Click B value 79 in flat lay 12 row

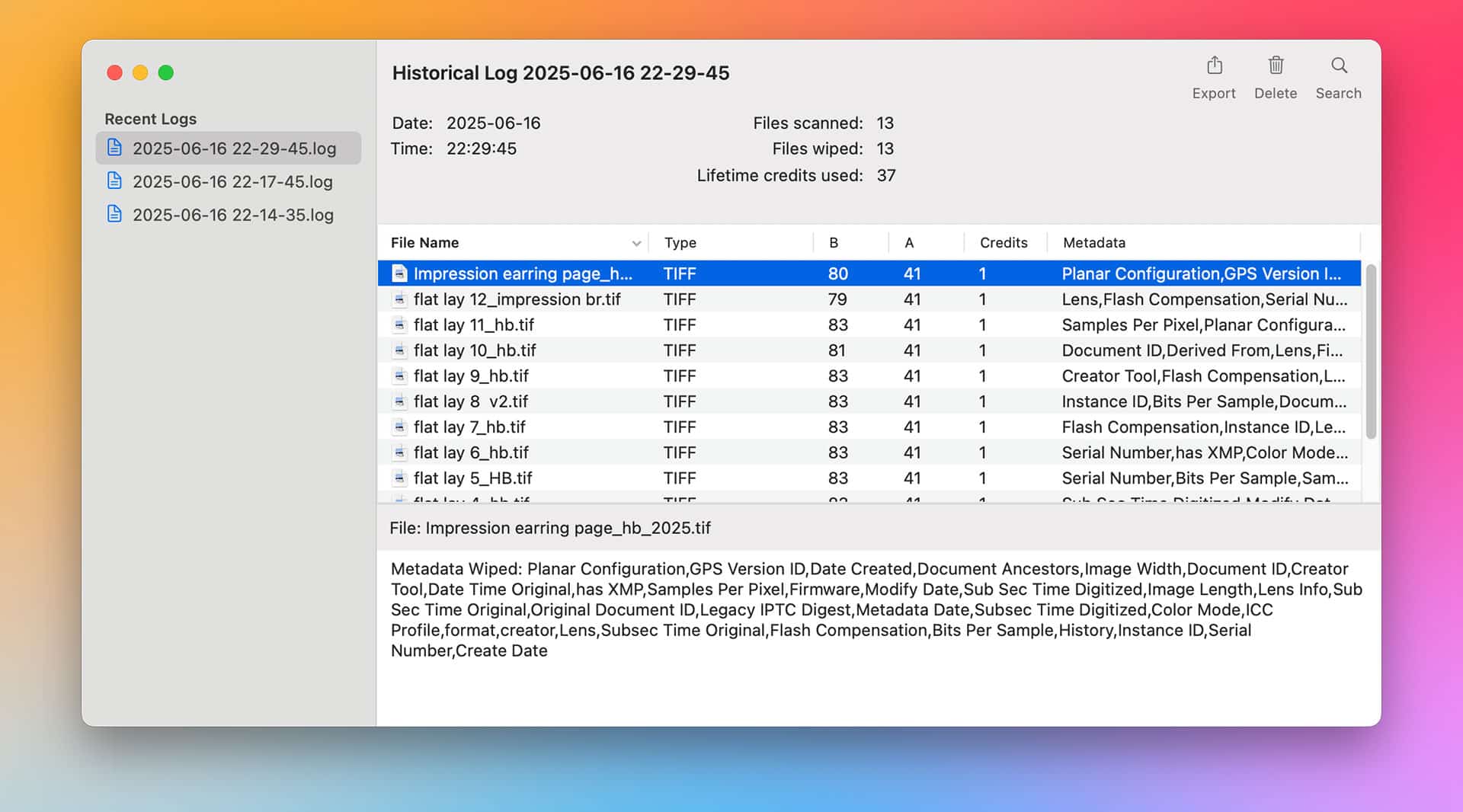point(837,299)
